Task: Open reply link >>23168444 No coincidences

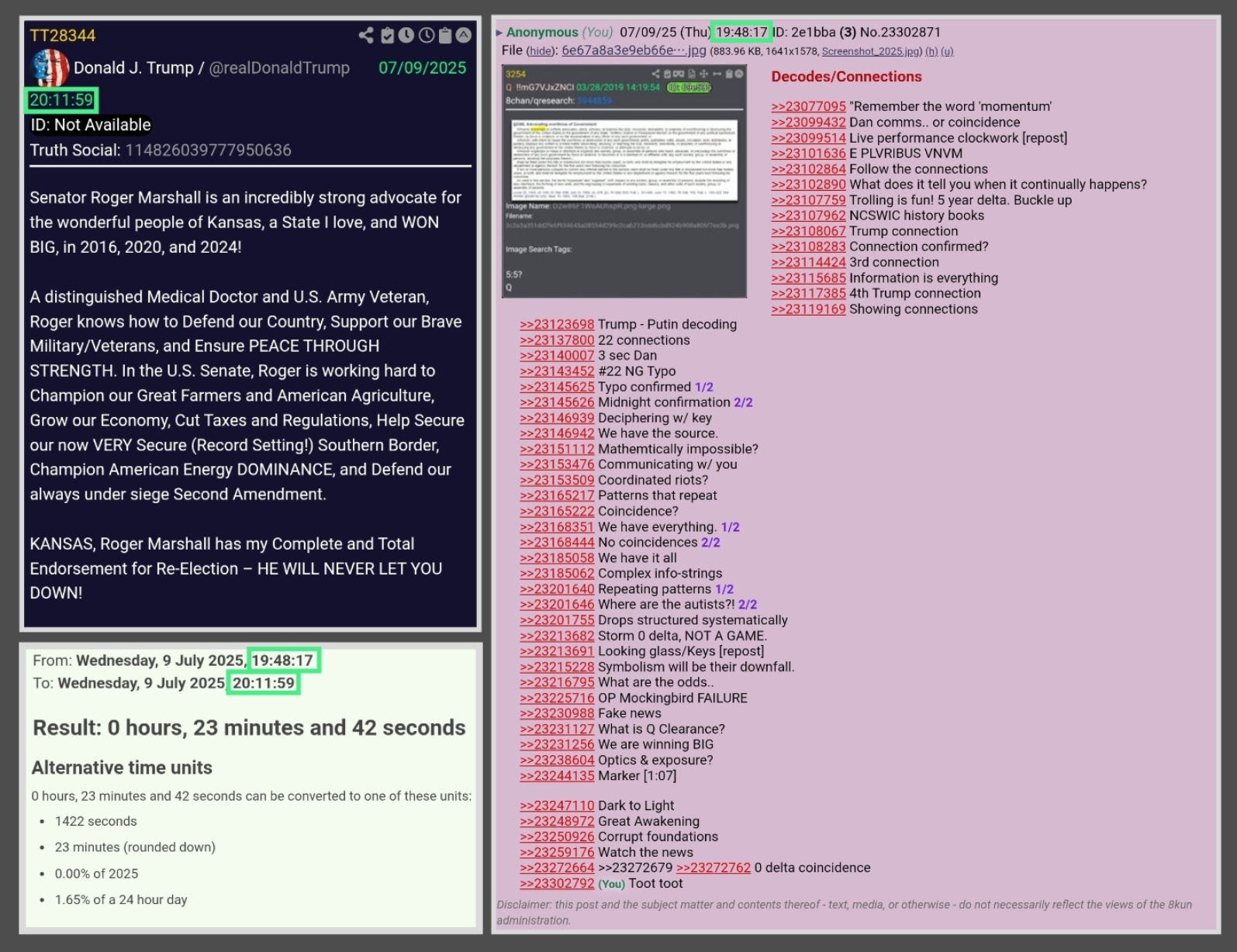Action: coord(557,543)
